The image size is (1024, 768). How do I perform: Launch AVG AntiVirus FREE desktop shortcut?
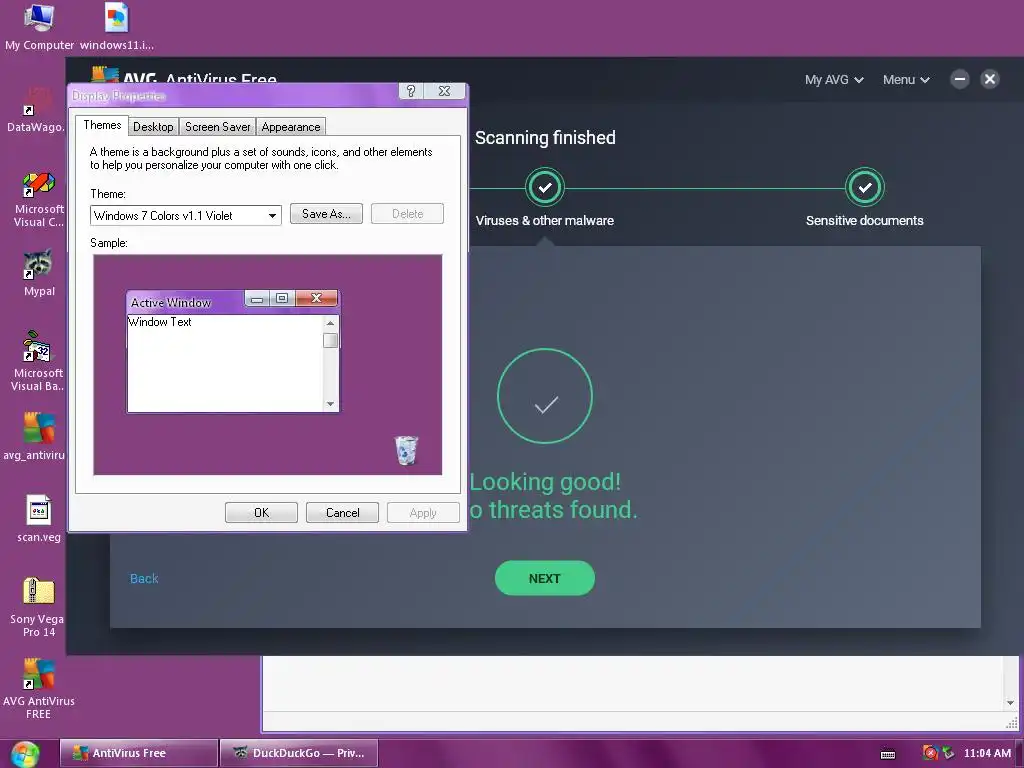(x=39, y=689)
